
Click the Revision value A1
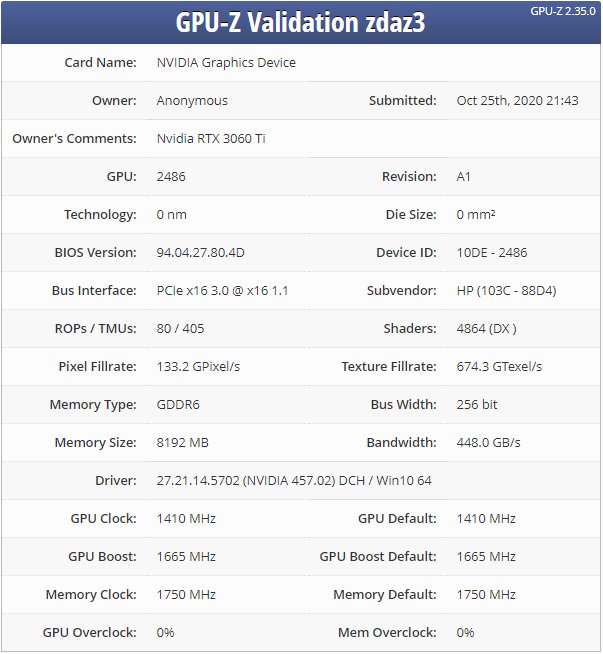(464, 177)
